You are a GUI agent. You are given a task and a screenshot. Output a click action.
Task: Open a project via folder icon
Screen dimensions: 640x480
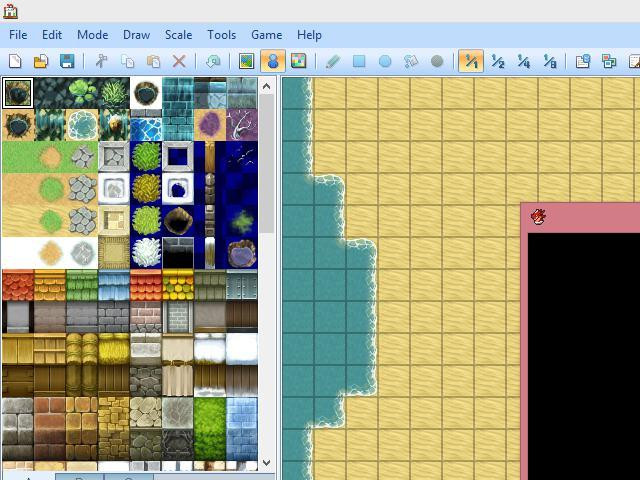(41, 61)
